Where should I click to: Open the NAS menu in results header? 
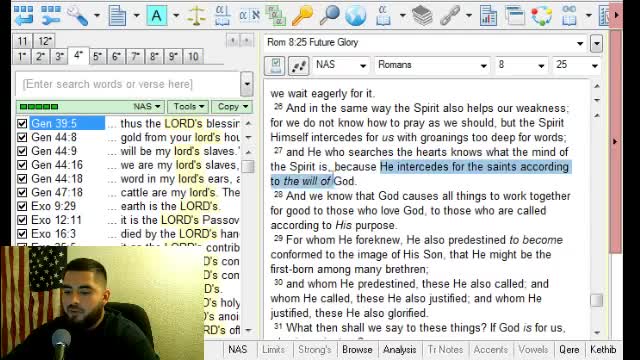coord(147,107)
